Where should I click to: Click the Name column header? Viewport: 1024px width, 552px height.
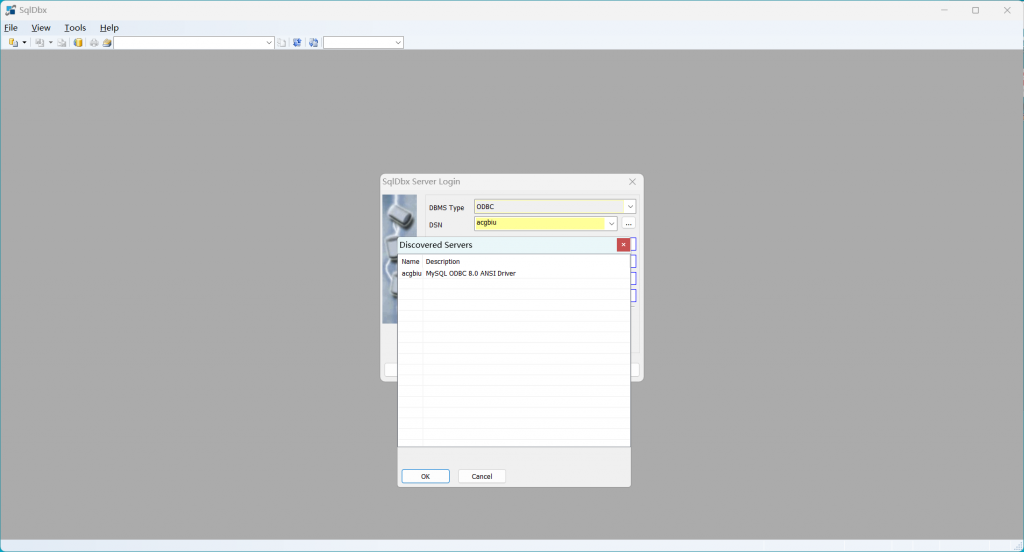[x=410, y=261]
